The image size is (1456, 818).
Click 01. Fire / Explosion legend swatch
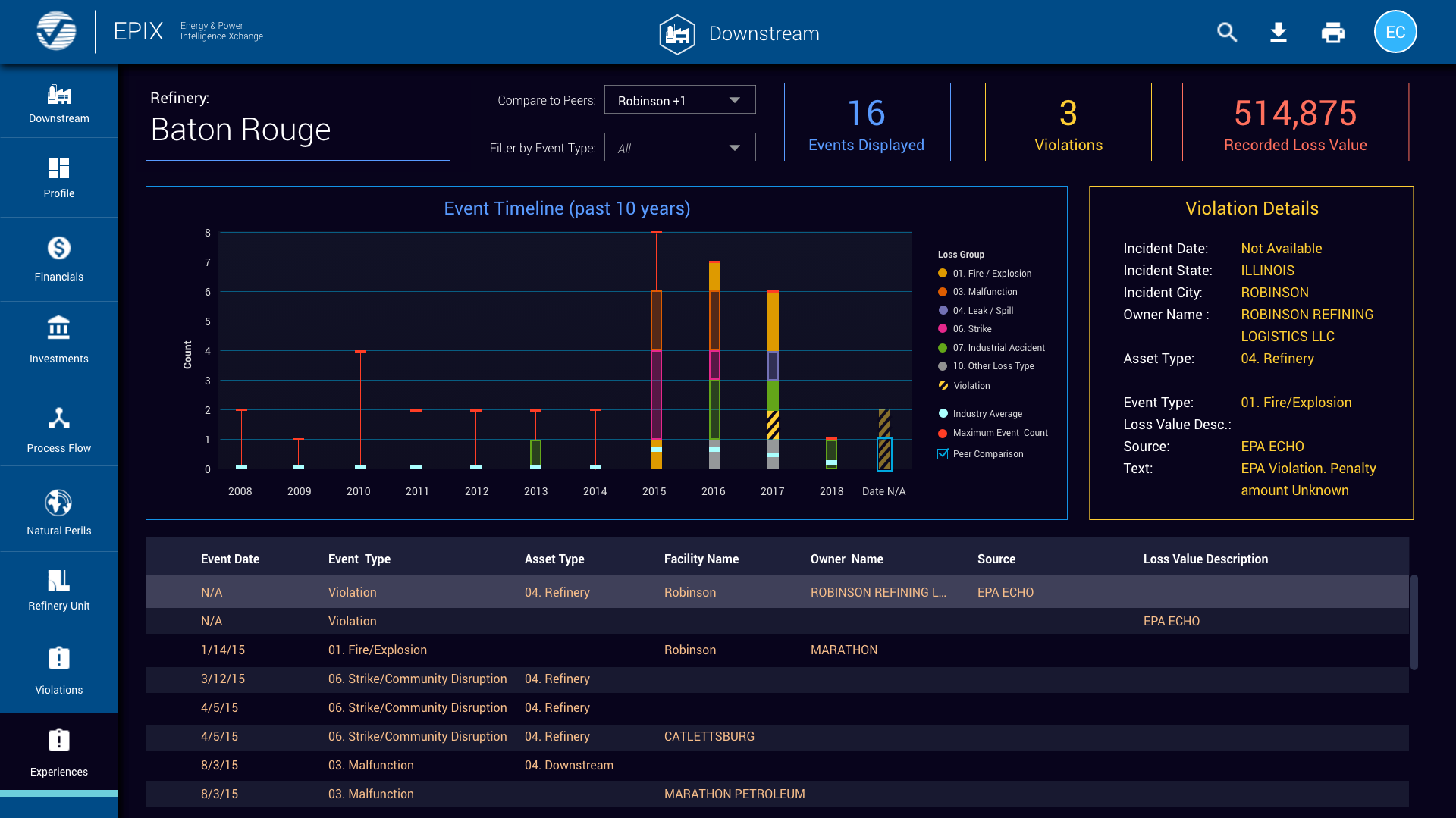pos(943,273)
